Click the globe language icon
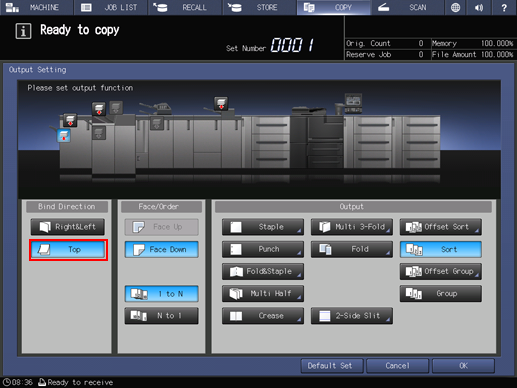Viewport: 517px width, 388px height. [455, 7]
